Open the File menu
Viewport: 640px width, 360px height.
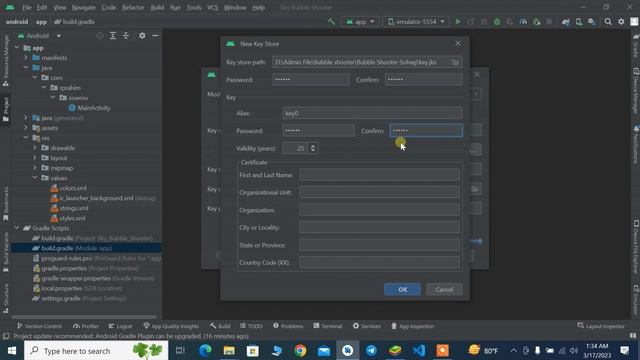point(27,7)
